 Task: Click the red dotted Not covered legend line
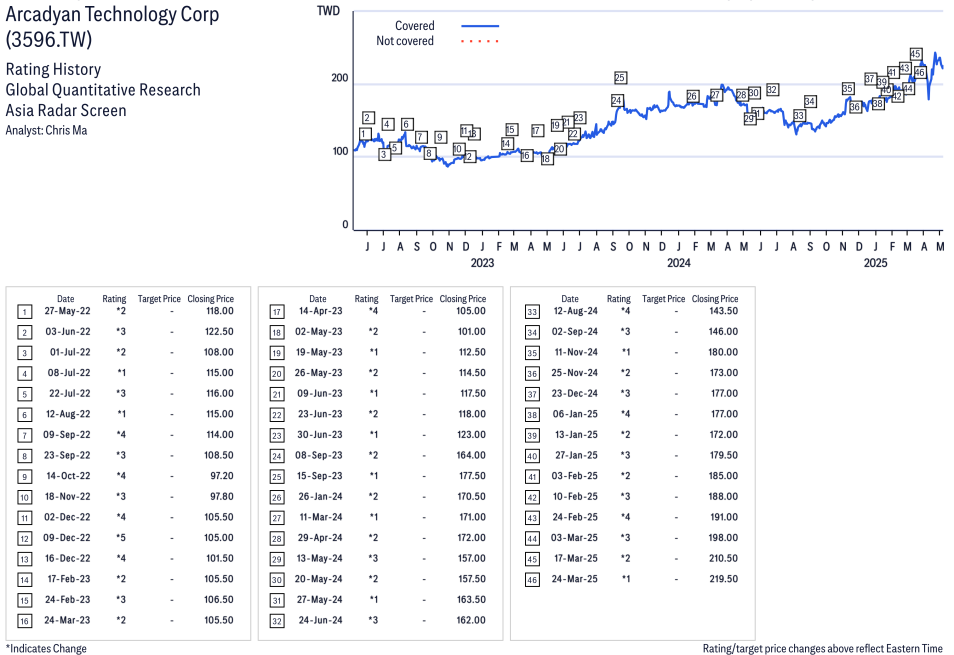480,41
